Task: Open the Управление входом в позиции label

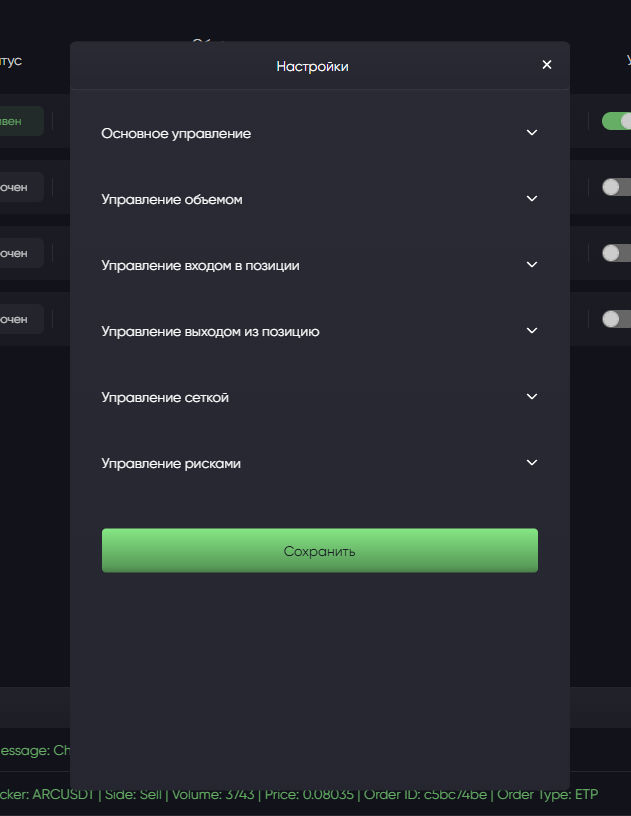Action: pos(200,266)
